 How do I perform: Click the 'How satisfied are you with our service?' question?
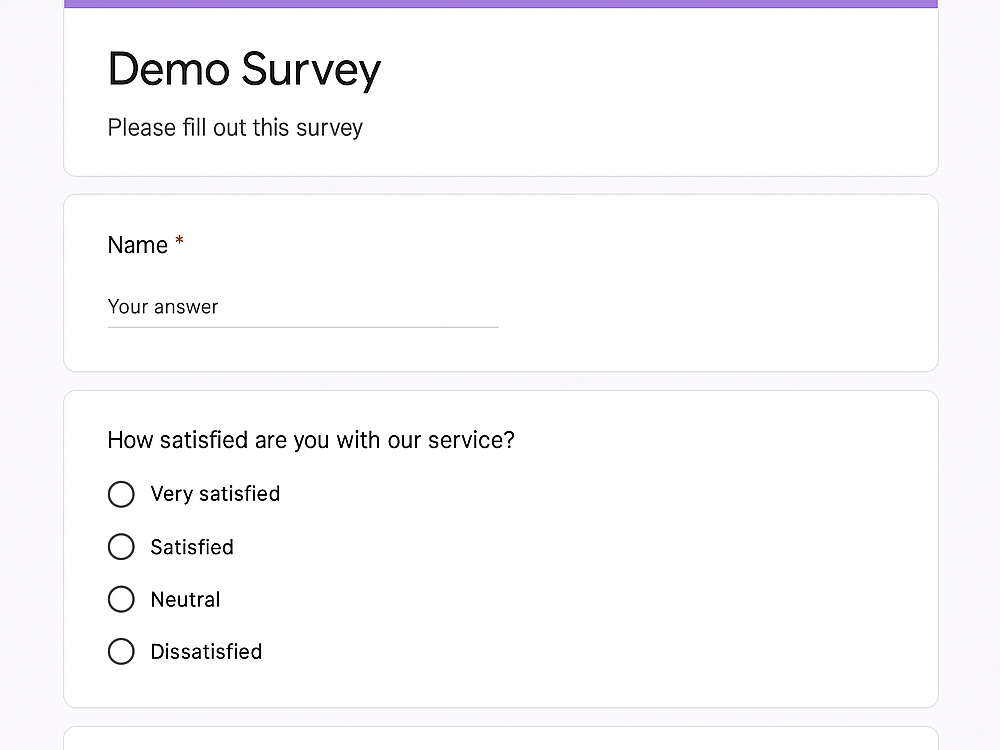click(x=311, y=441)
